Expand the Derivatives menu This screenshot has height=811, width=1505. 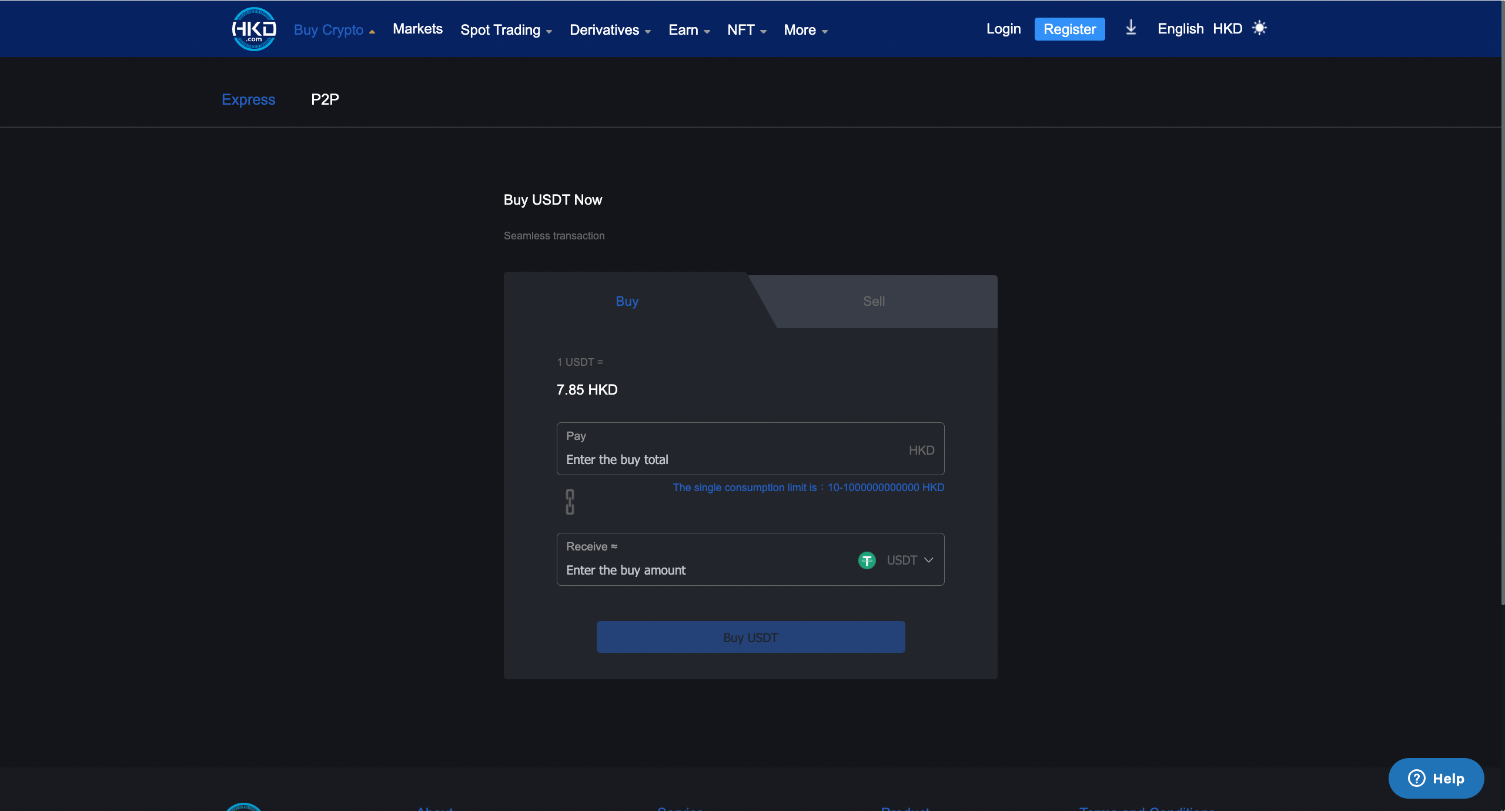pyautogui.click(x=610, y=30)
